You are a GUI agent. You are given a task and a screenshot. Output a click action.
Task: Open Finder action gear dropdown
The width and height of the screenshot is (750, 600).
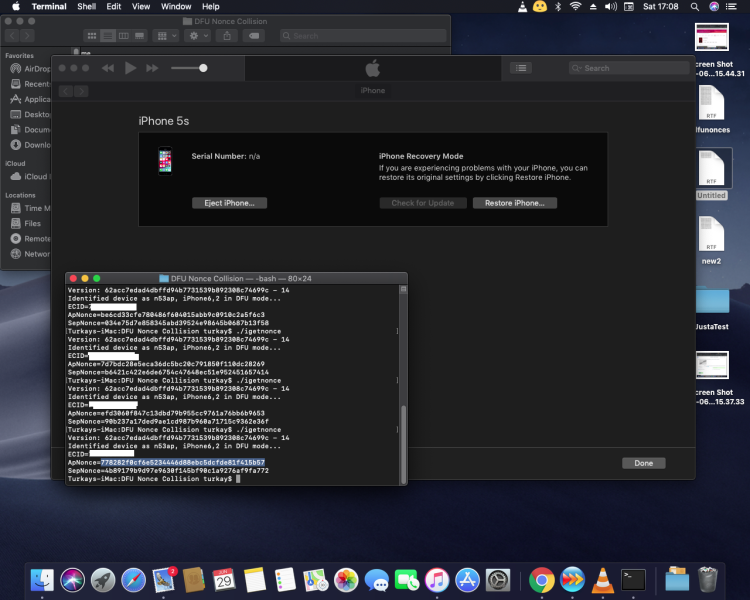(199, 36)
